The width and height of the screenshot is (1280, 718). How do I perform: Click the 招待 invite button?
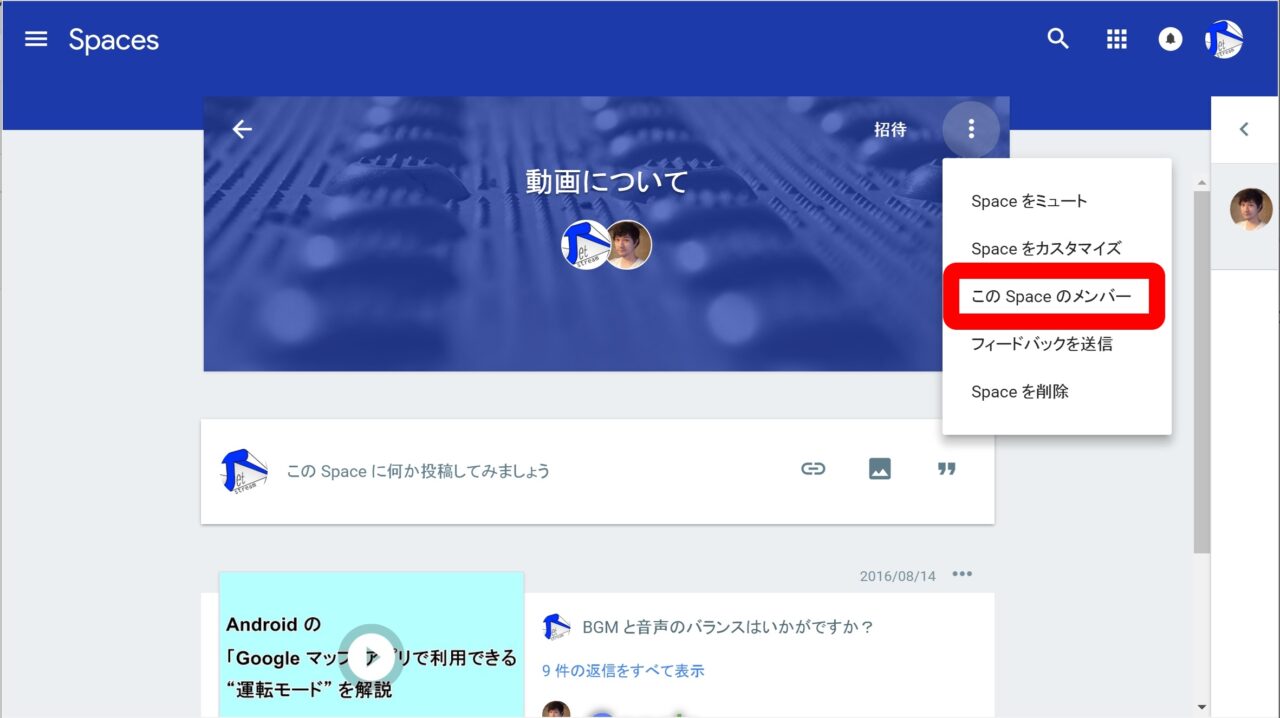click(890, 129)
